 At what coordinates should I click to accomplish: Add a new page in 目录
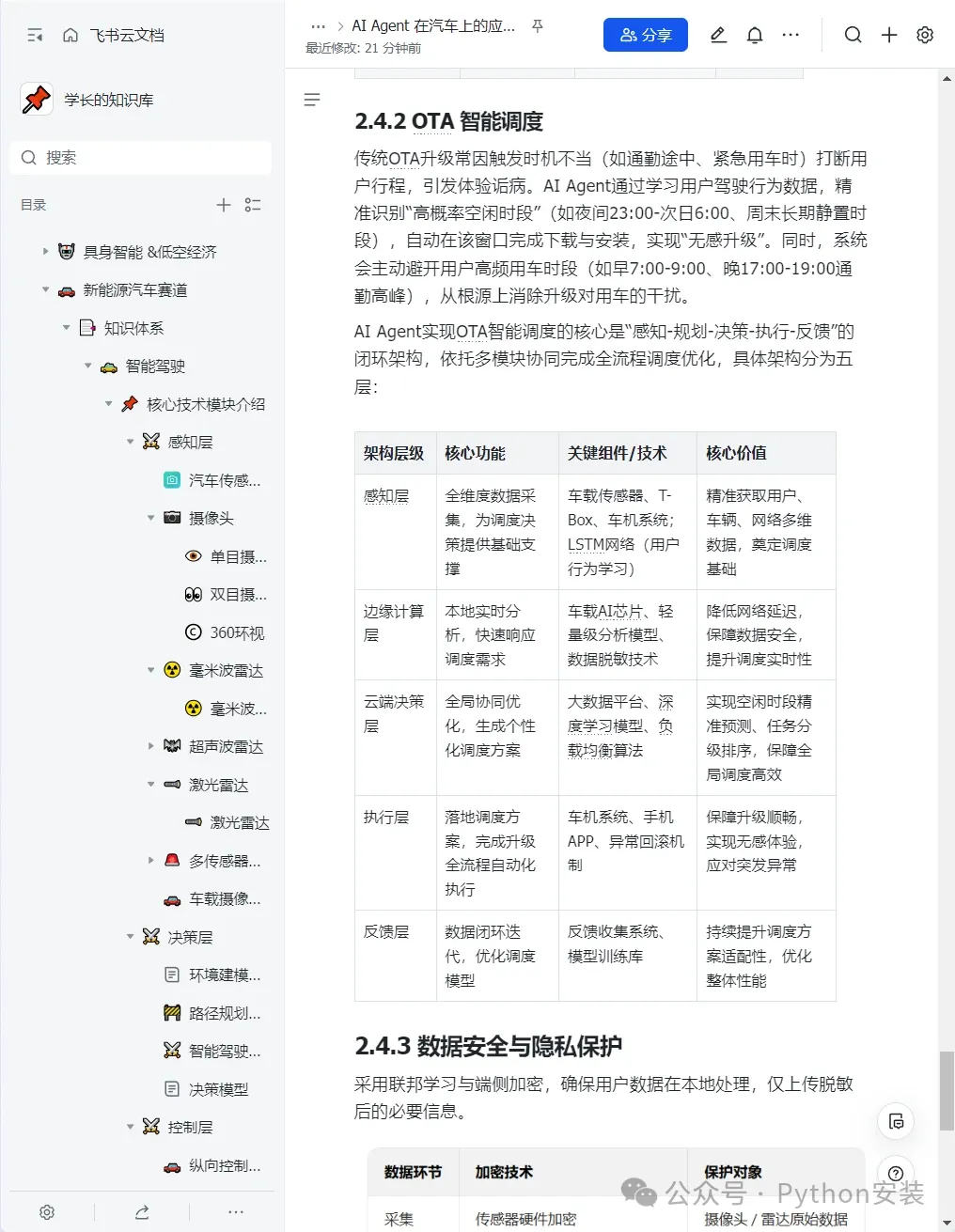pos(224,205)
